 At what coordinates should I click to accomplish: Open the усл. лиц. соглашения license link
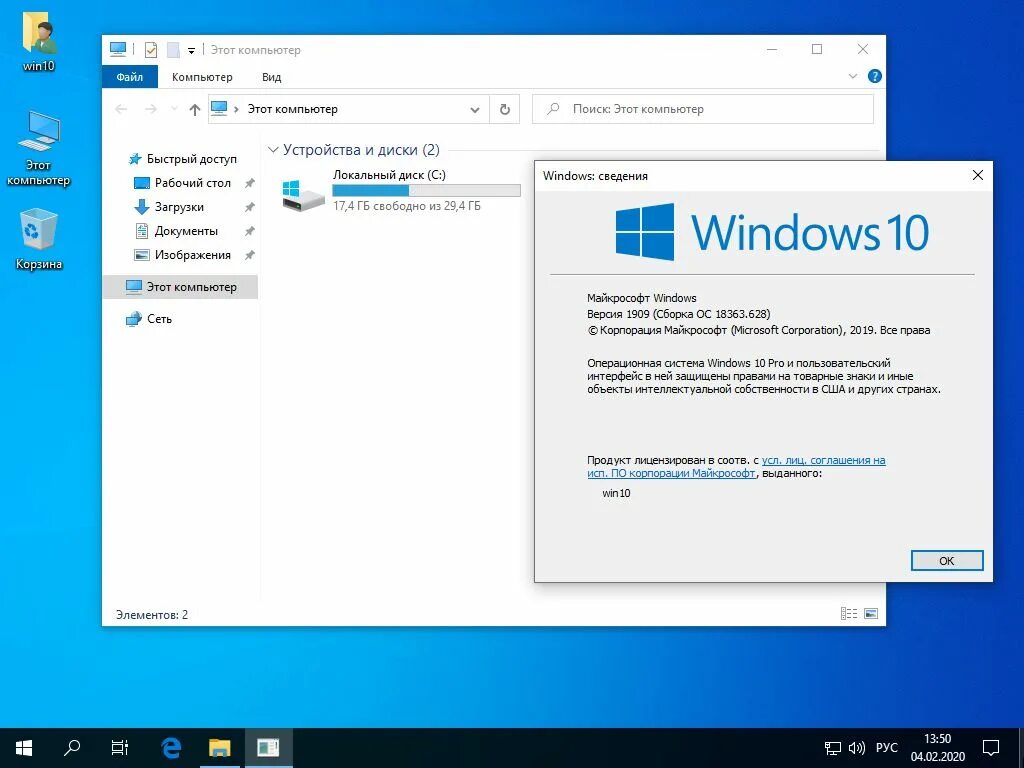point(824,460)
